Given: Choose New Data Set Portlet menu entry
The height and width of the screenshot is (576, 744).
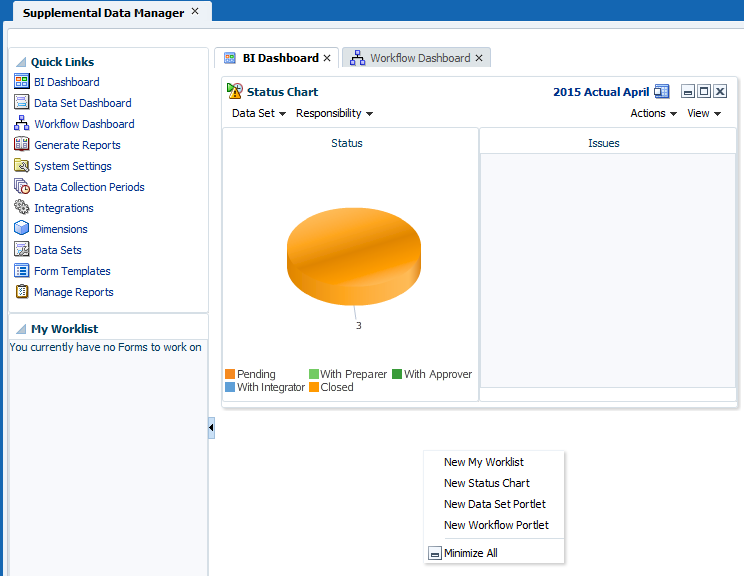Looking at the screenshot, I should pos(493,504).
